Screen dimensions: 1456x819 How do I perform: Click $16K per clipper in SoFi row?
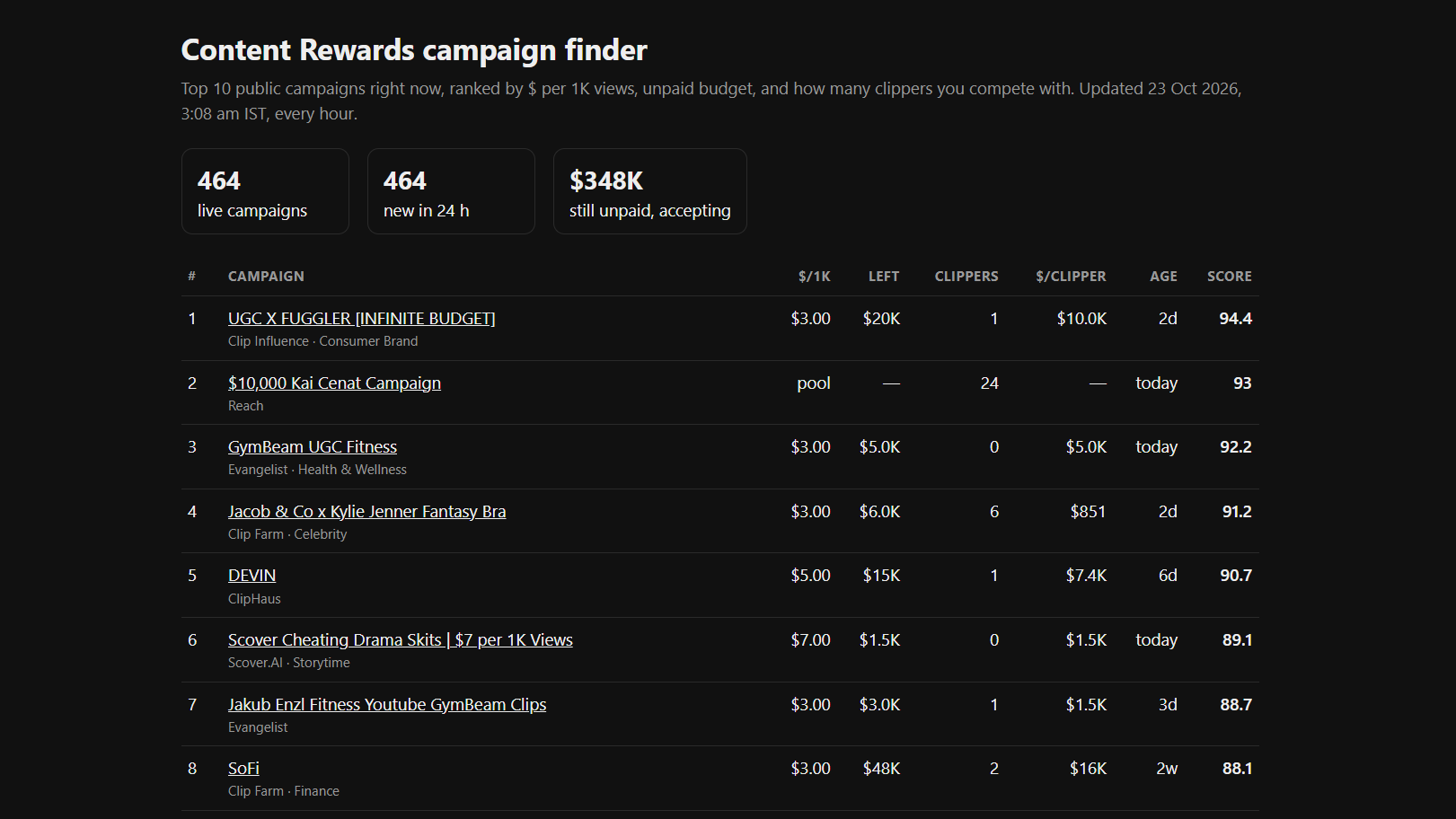click(1088, 769)
